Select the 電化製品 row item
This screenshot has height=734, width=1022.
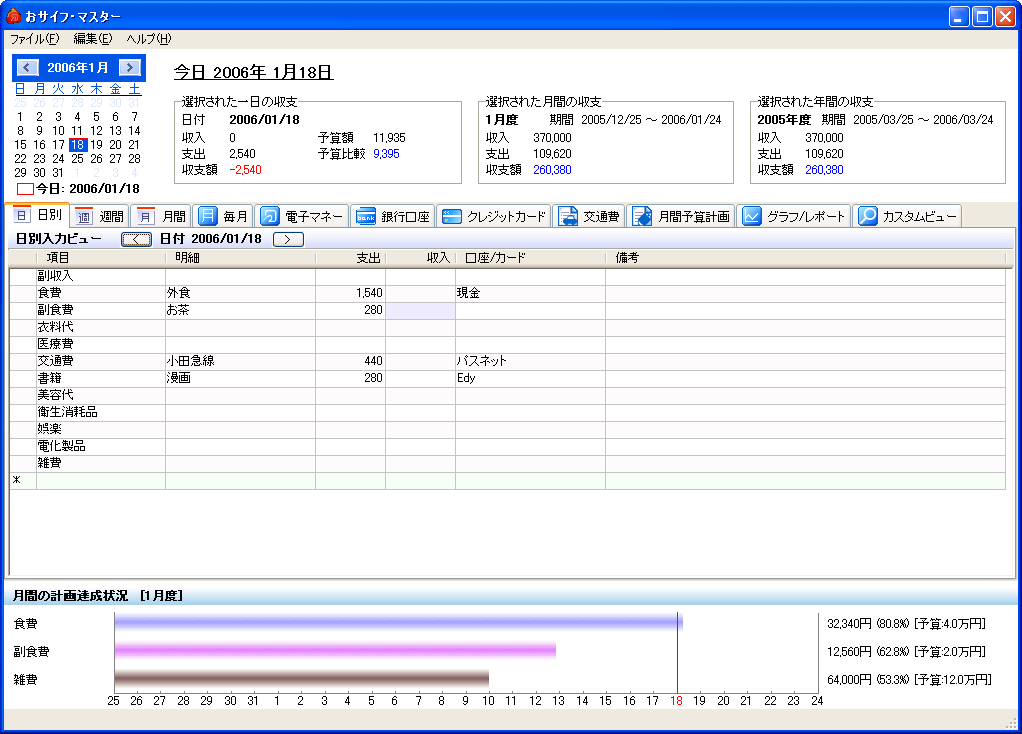pos(101,446)
